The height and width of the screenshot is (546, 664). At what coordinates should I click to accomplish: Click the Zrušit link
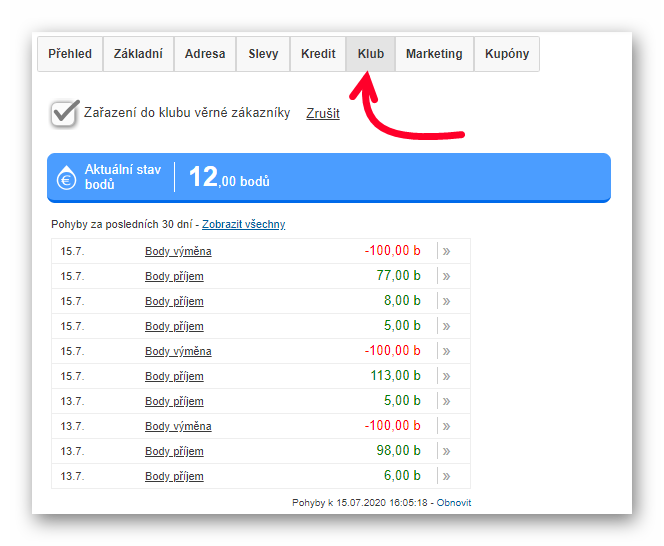pos(323,114)
